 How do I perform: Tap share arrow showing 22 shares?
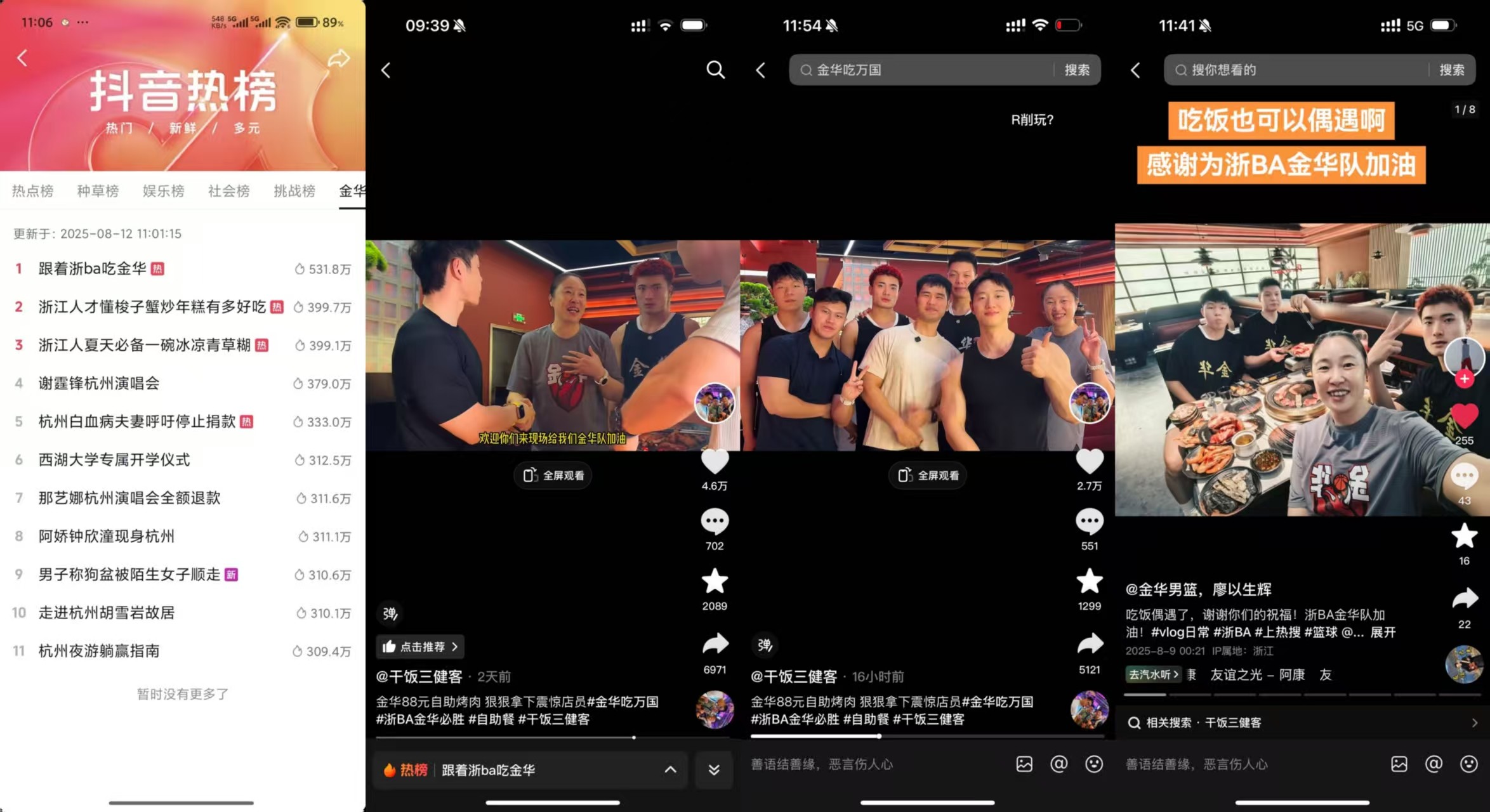[x=1465, y=598]
